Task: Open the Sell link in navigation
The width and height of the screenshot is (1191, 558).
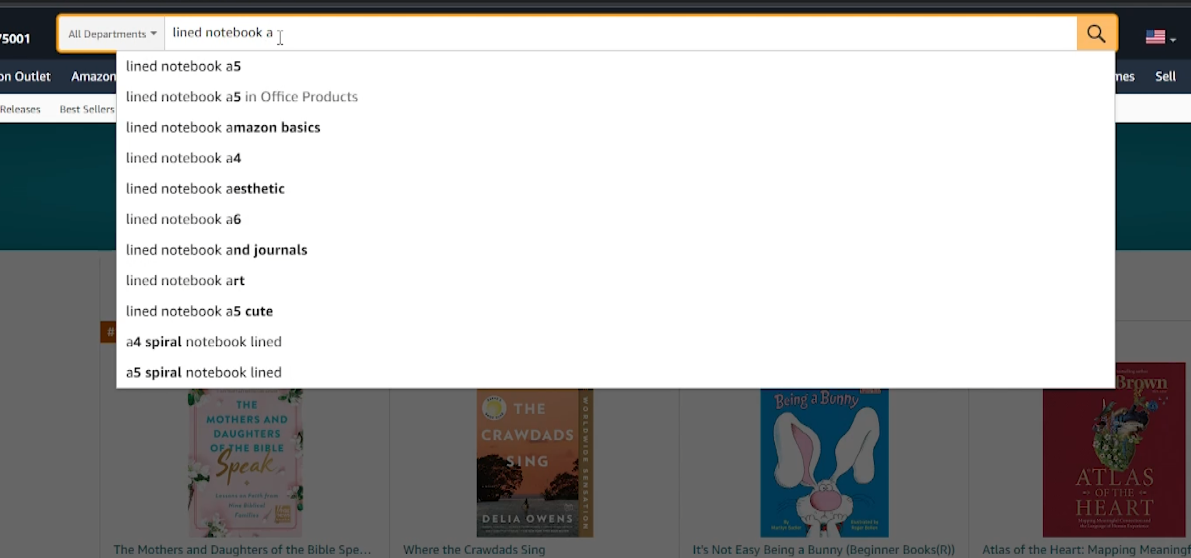Action: [x=1165, y=76]
